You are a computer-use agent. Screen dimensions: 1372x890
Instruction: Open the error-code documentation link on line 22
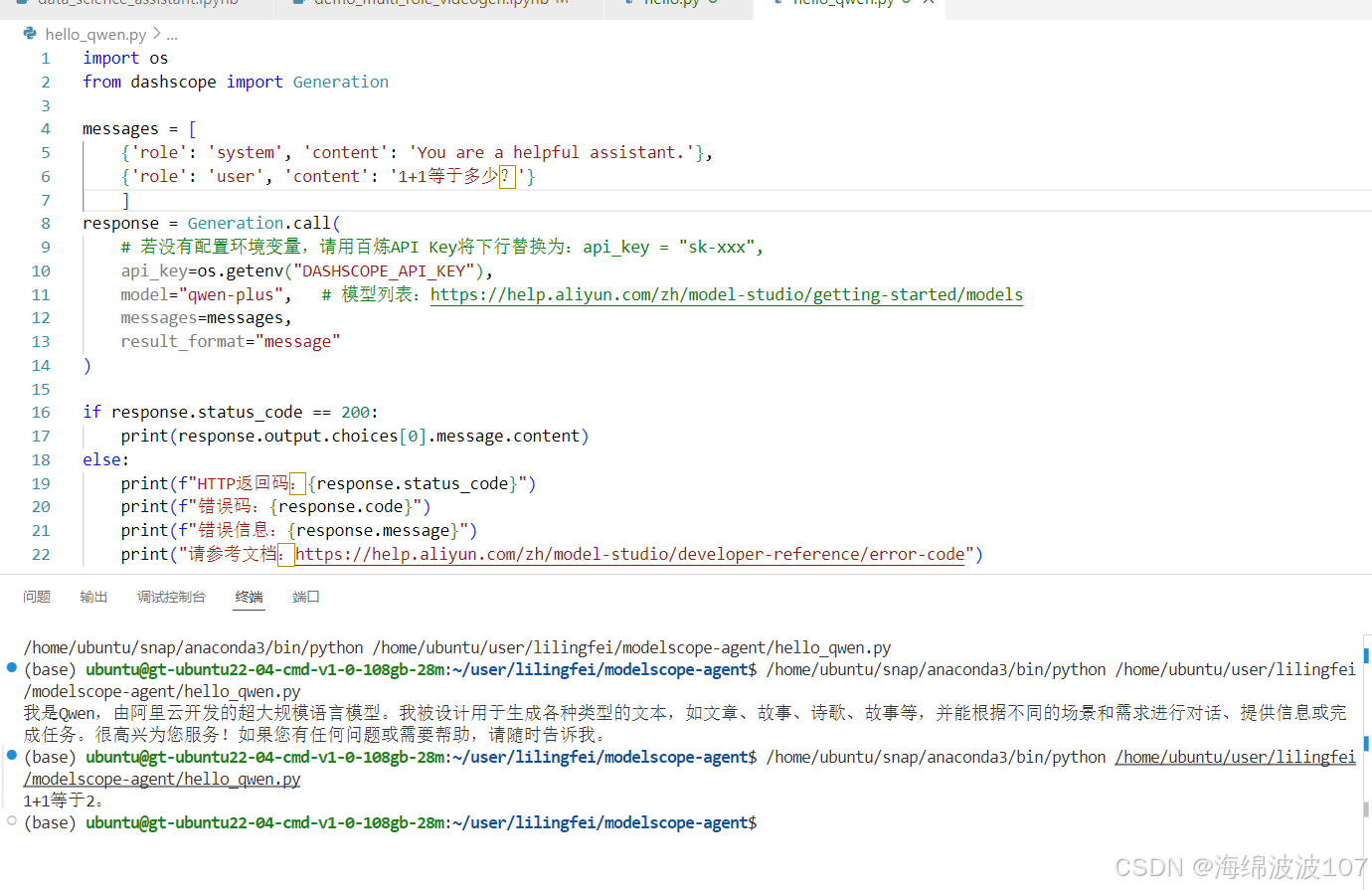tap(630, 554)
